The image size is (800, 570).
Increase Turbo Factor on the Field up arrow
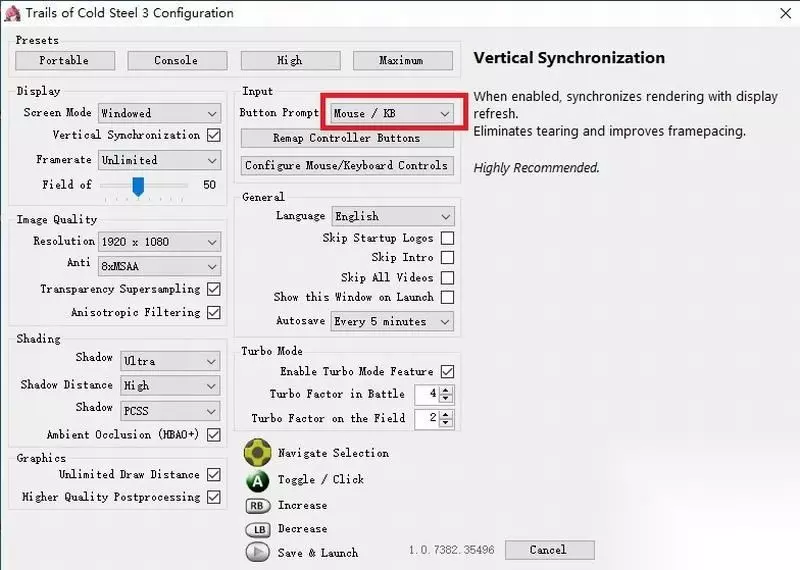(x=446, y=414)
